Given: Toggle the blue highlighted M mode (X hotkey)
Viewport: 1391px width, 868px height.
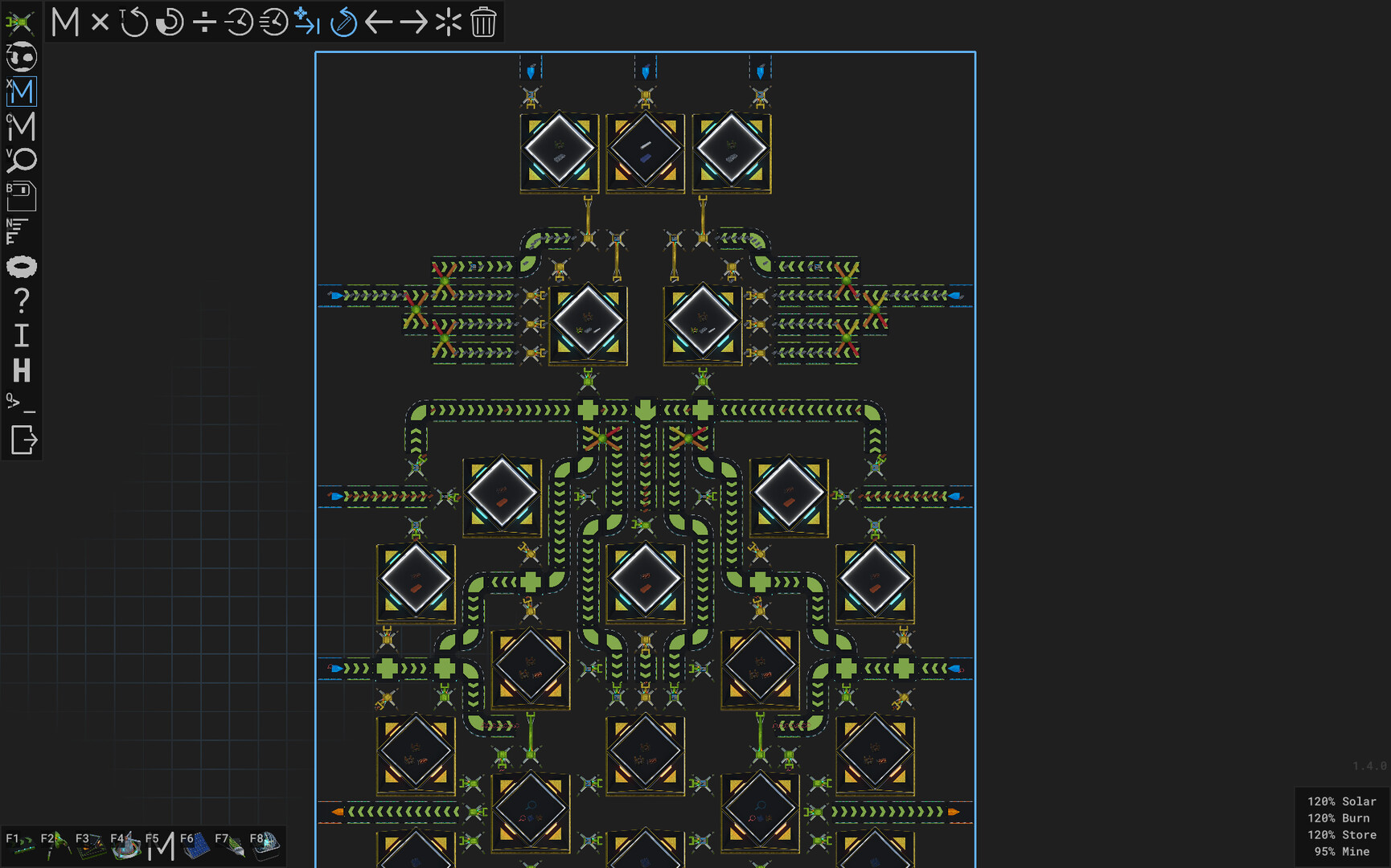Looking at the screenshot, I should [x=22, y=92].
